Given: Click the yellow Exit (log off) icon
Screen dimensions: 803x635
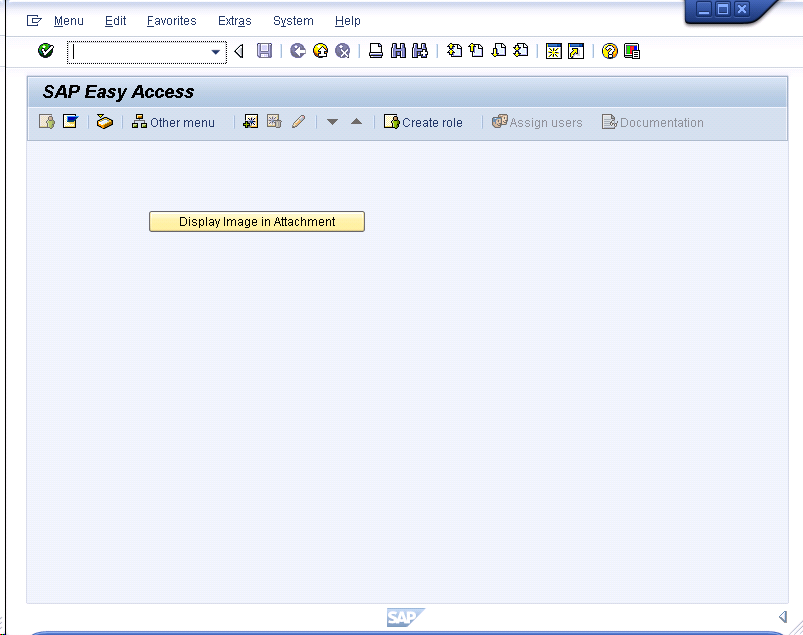Looking at the screenshot, I should pyautogui.click(x=320, y=51).
